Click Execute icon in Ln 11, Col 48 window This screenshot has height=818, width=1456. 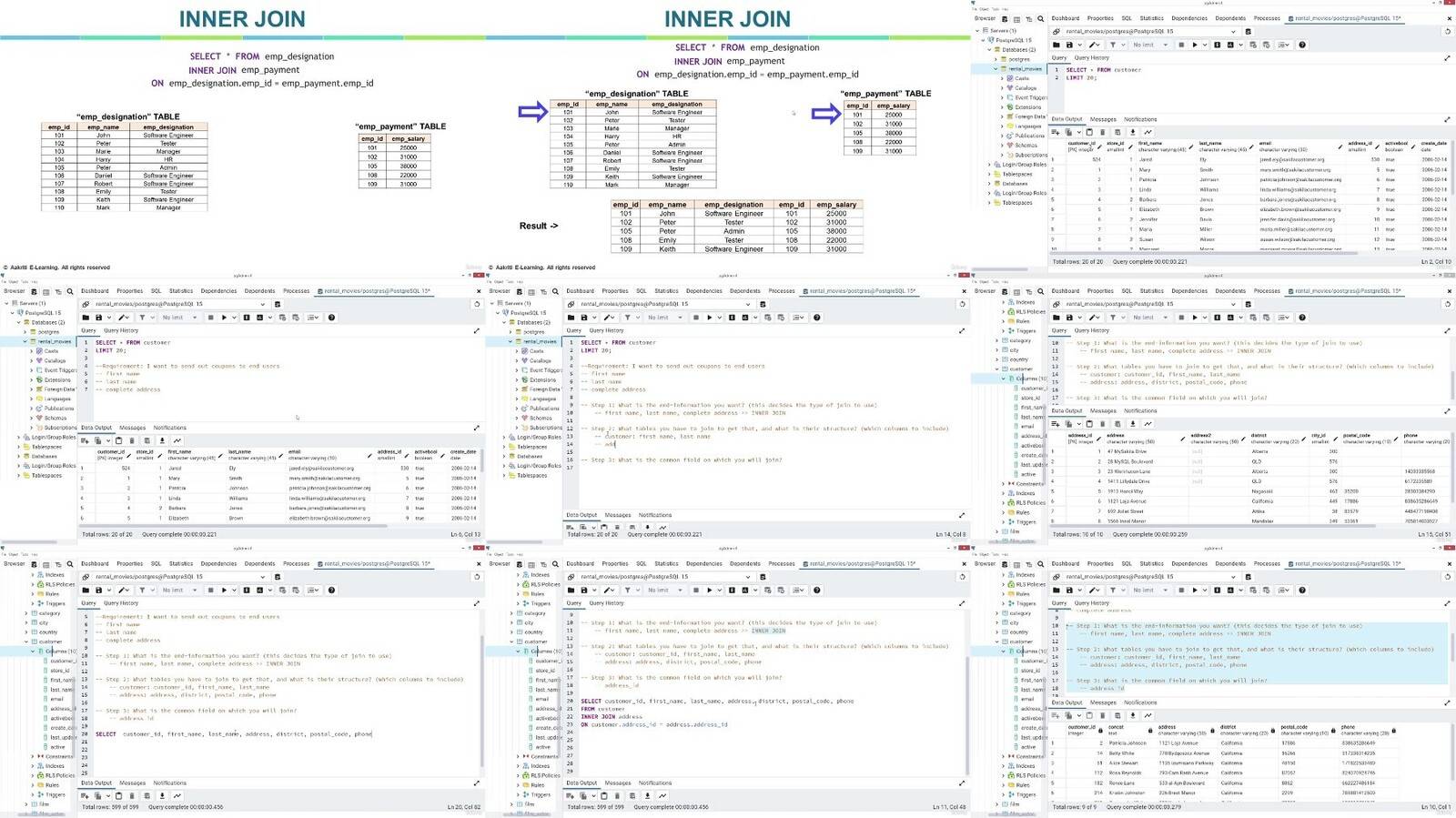pyautogui.click(x=709, y=591)
